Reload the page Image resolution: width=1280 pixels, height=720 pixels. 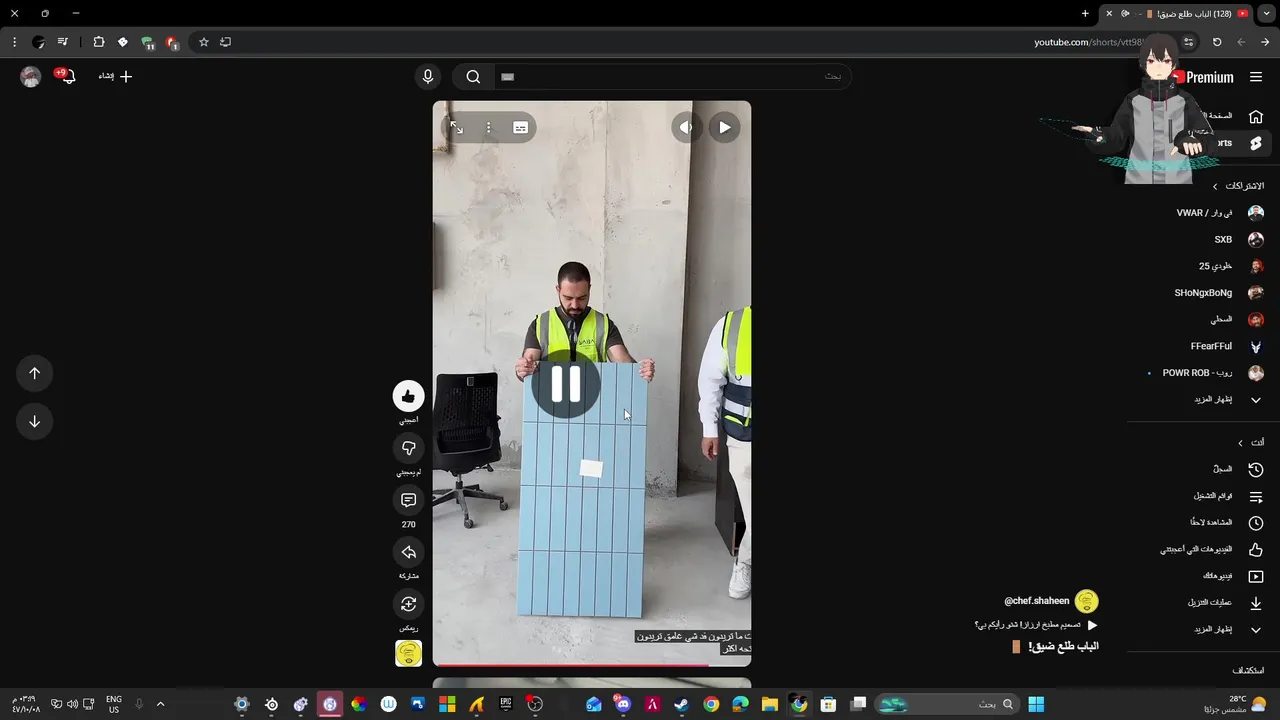pos(1217,42)
